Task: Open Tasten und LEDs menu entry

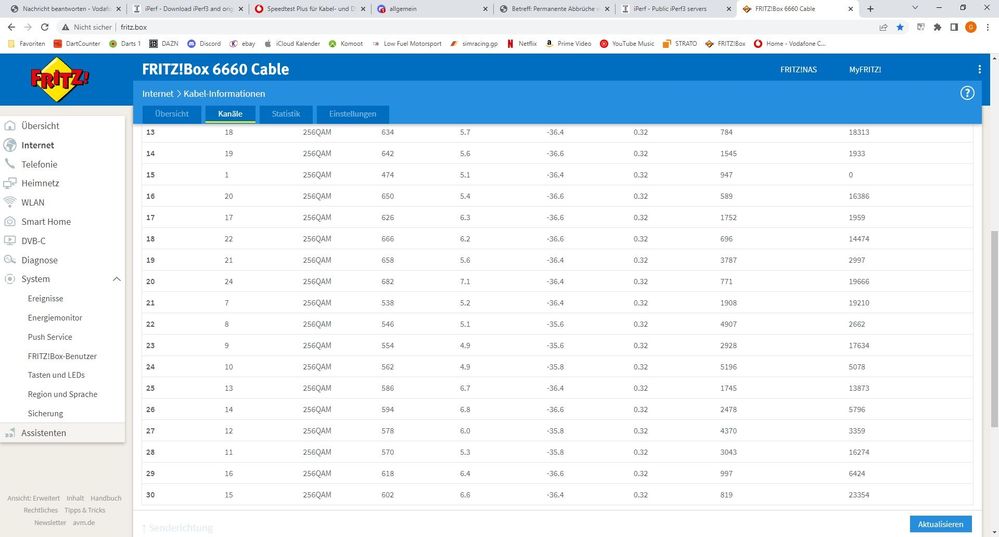Action: [x=56, y=375]
